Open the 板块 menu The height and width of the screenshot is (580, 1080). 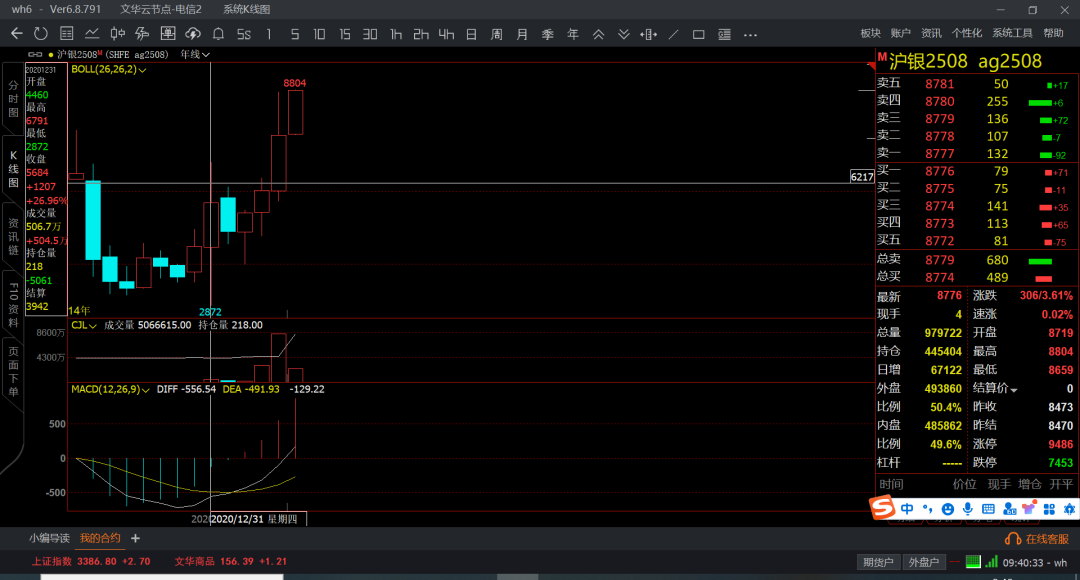tap(871, 33)
